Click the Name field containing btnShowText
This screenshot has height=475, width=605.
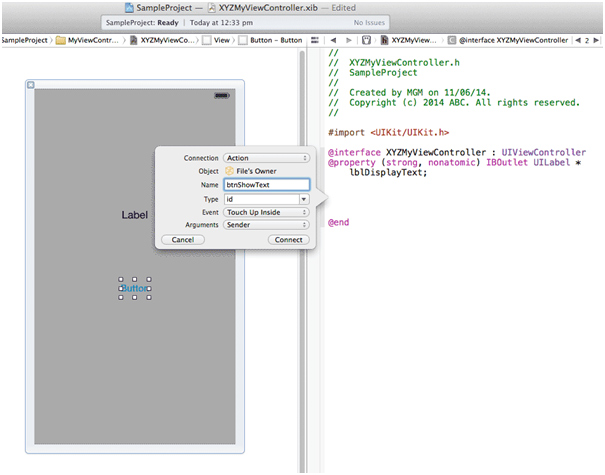tap(266, 185)
